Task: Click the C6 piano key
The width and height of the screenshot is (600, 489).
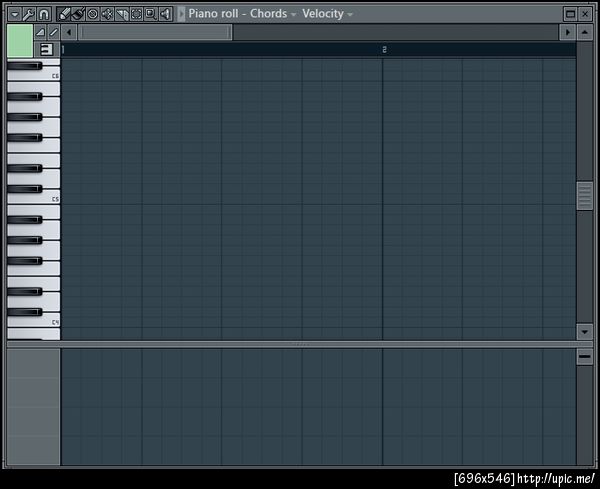Action: coord(49,75)
